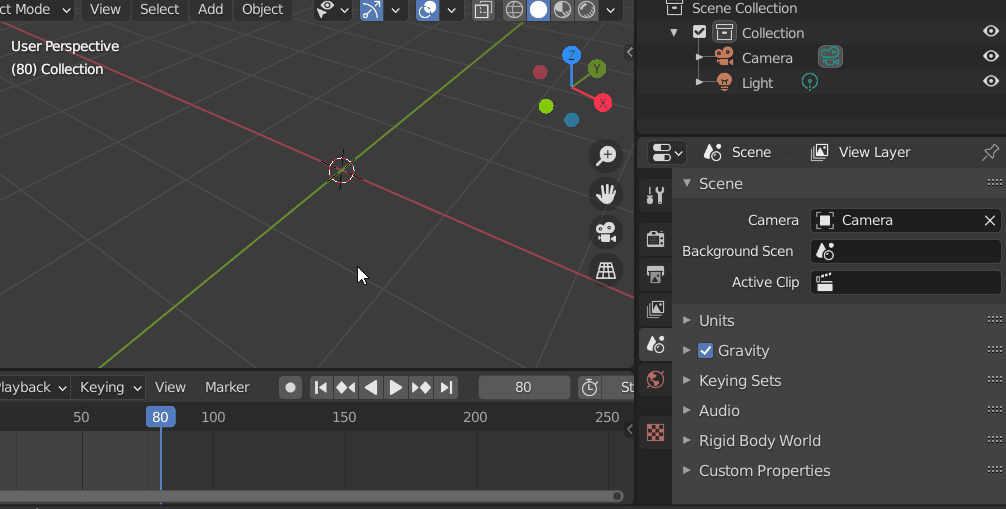1006x509 pixels.
Task: Open the Object menu
Action: (x=262, y=10)
